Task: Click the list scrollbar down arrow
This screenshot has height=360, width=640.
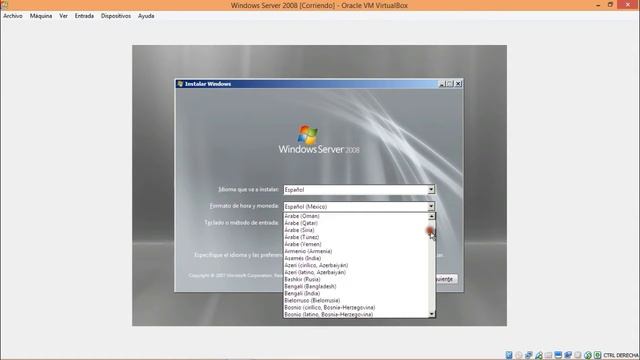Action: tap(431, 313)
